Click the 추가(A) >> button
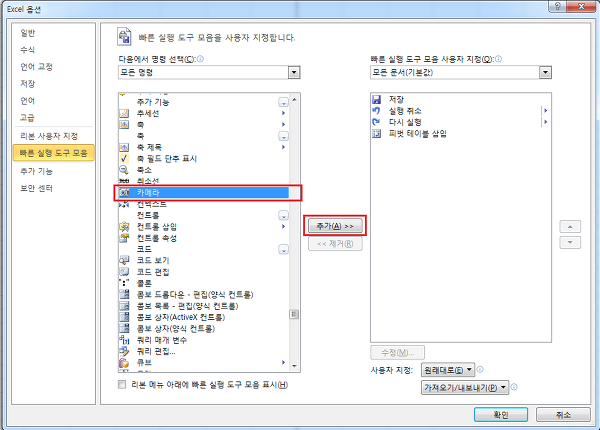Image resolution: width=600 pixels, height=430 pixels. point(335,226)
